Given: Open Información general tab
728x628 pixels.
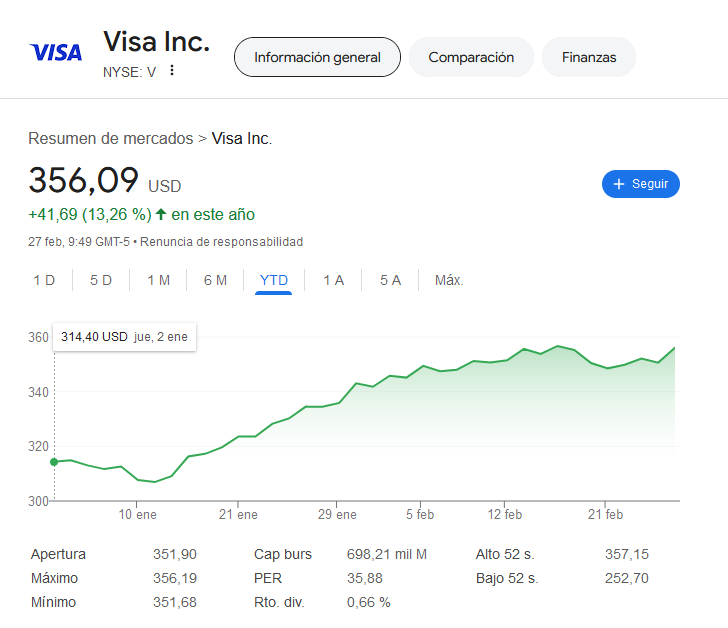Looking at the screenshot, I should (x=317, y=57).
